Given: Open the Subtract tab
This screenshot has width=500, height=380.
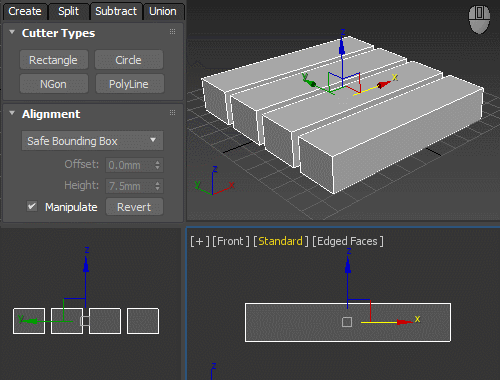Looking at the screenshot, I should click(116, 12).
